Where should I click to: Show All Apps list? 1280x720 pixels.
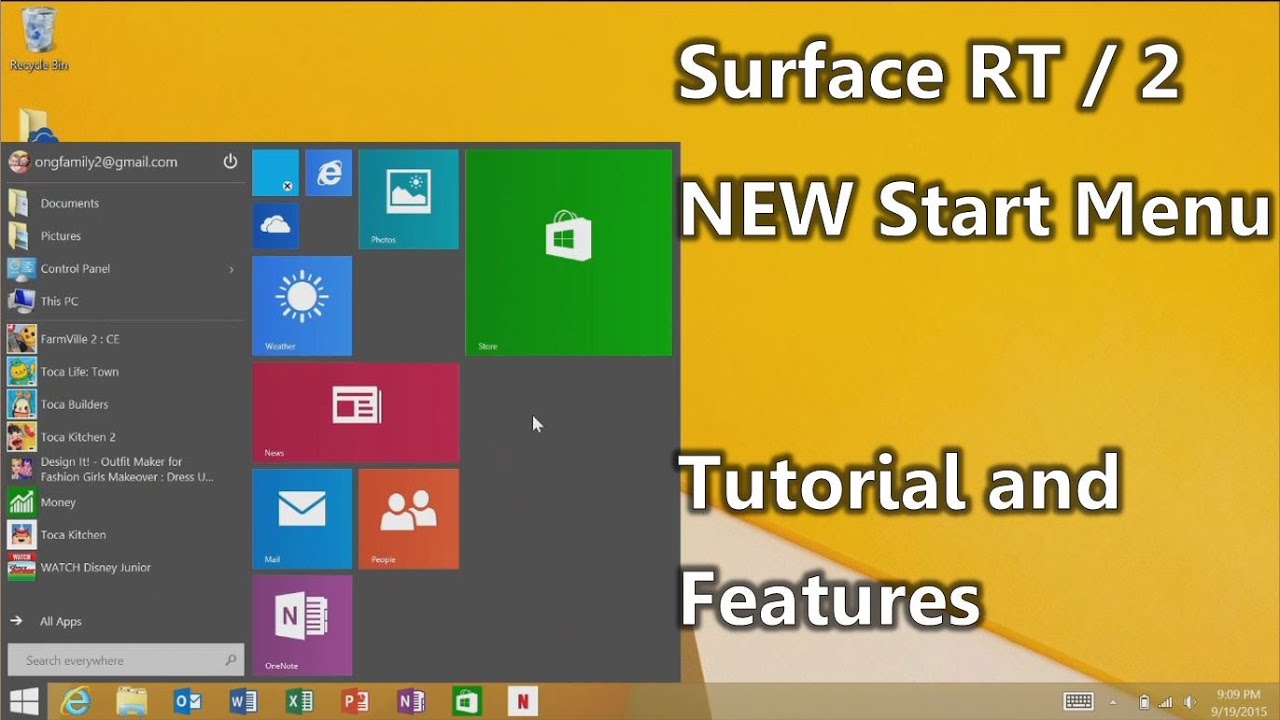[46, 621]
